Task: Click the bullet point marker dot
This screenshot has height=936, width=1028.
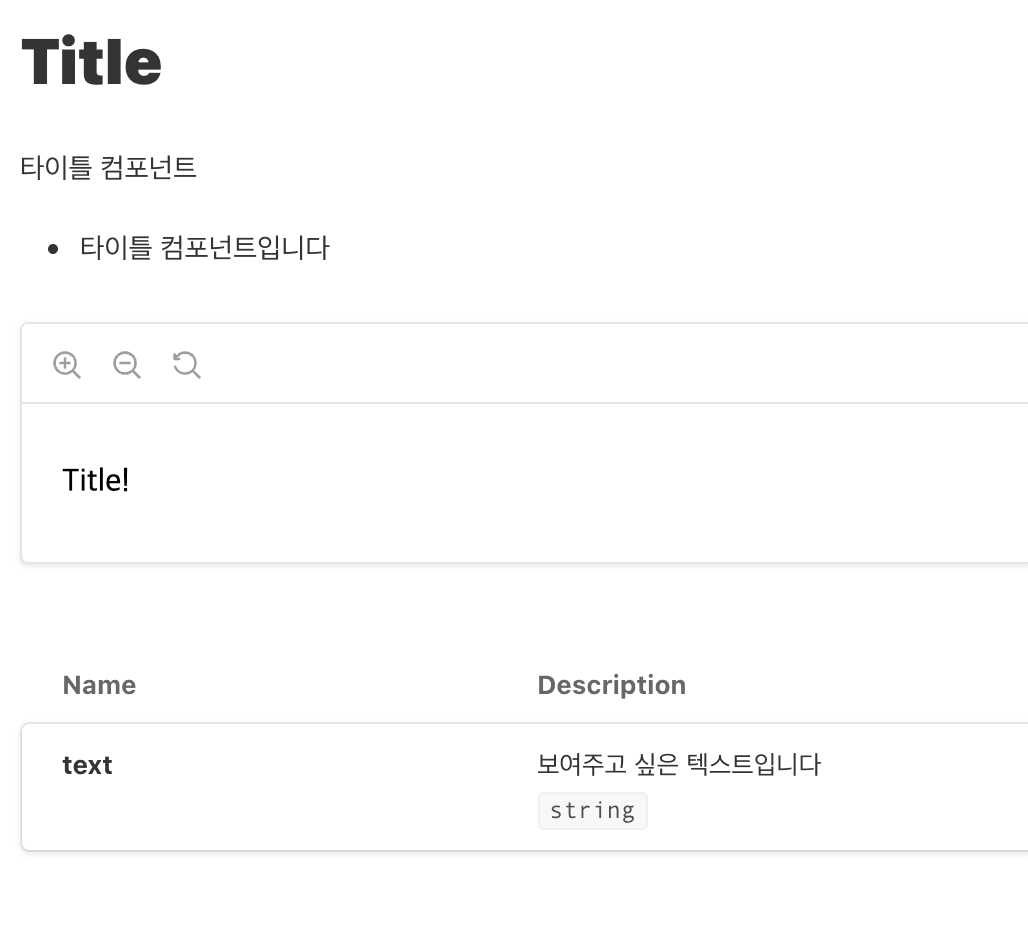Action: tap(54, 248)
